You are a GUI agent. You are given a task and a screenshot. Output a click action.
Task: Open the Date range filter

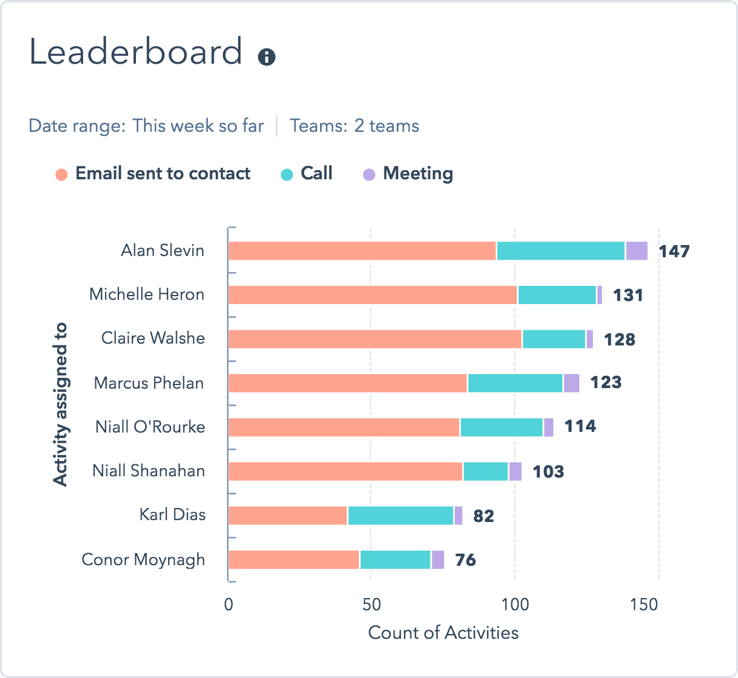click(146, 126)
